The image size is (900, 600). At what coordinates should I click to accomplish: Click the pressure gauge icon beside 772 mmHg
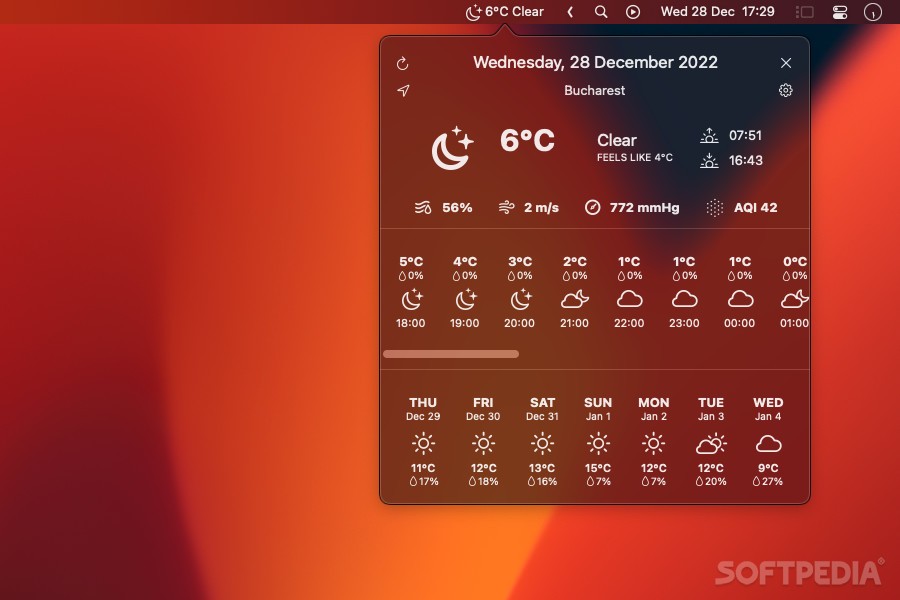click(x=591, y=208)
